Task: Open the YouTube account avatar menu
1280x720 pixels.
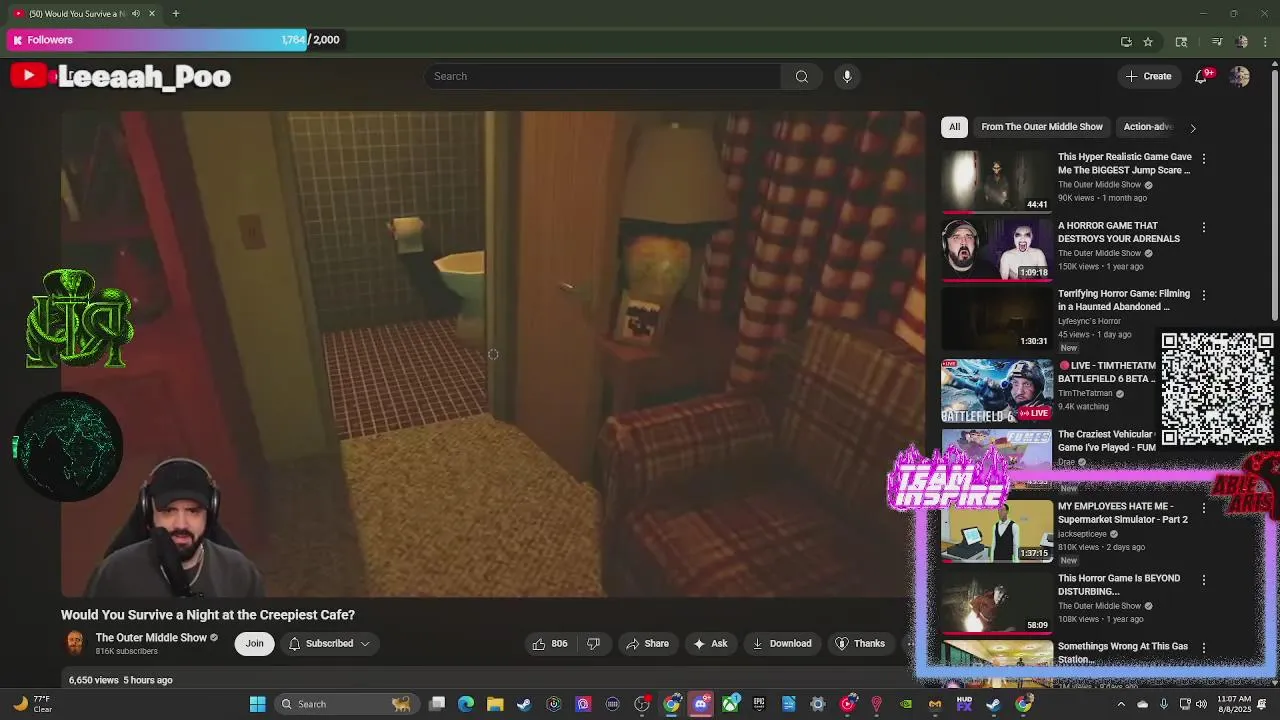Action: coord(1239,77)
